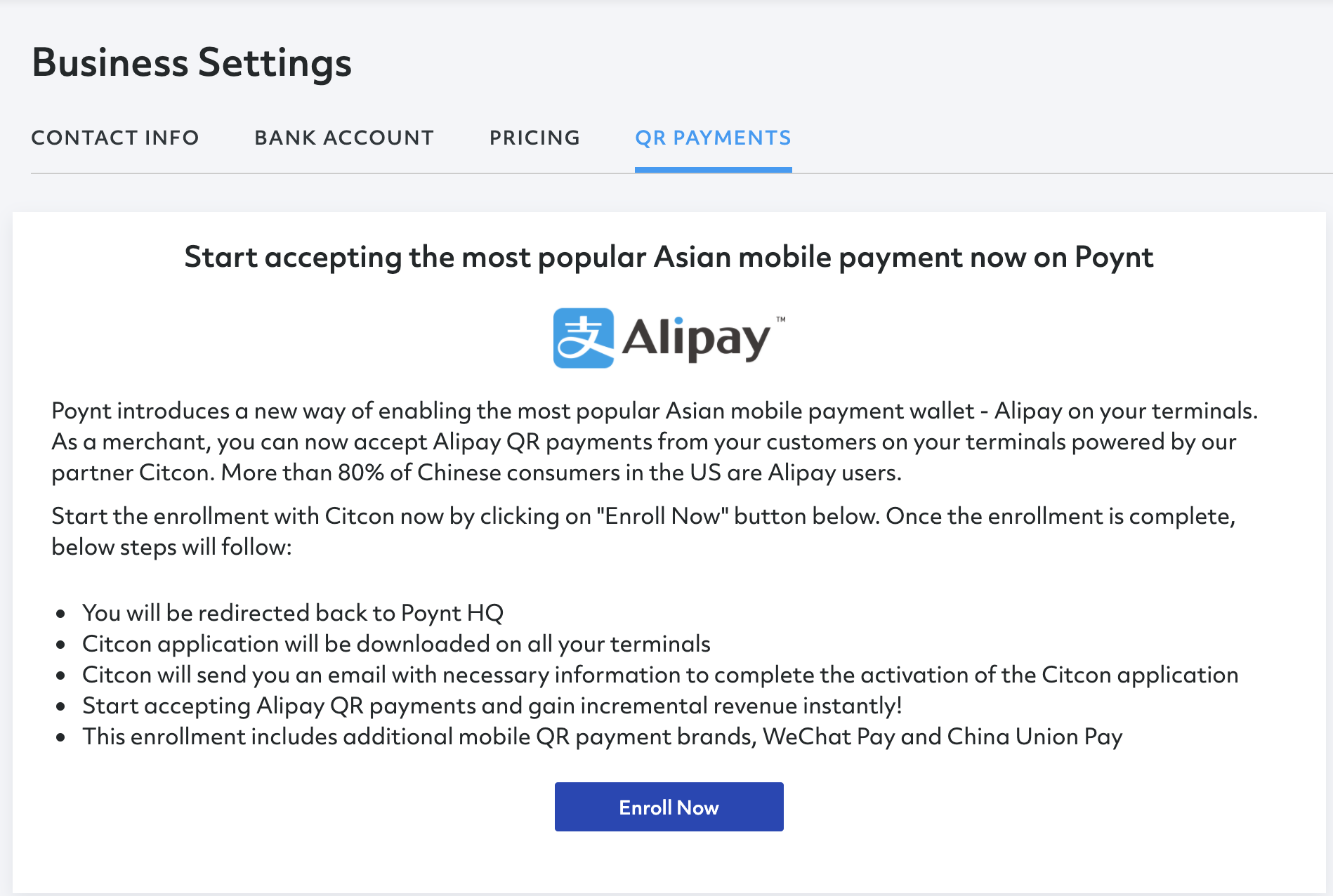1333x896 pixels.
Task: Click the paragraph beginning 'Poynt introduces a new way'
Action: pyautogui.click(x=655, y=442)
